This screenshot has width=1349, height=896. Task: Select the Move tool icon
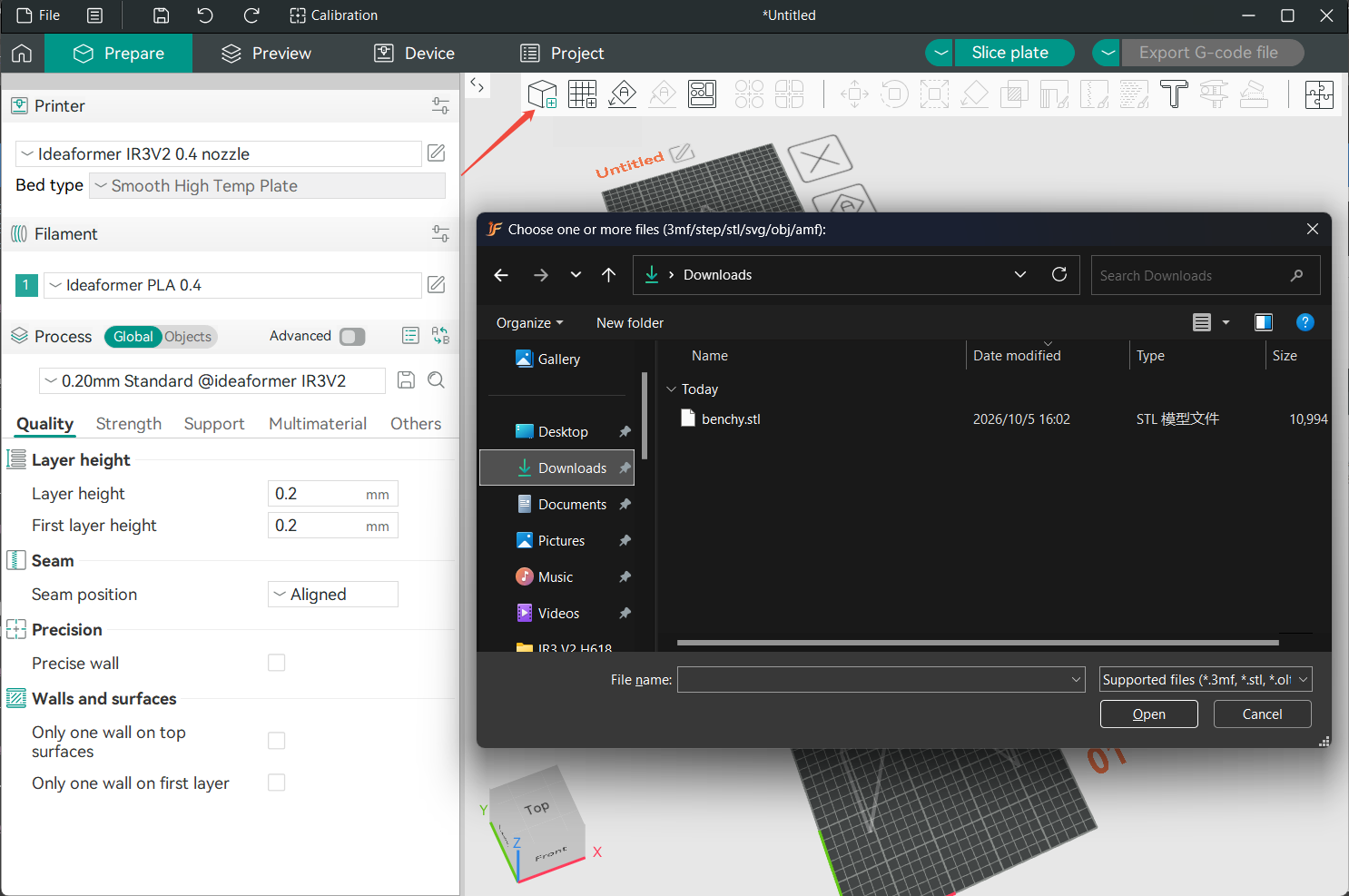(854, 94)
